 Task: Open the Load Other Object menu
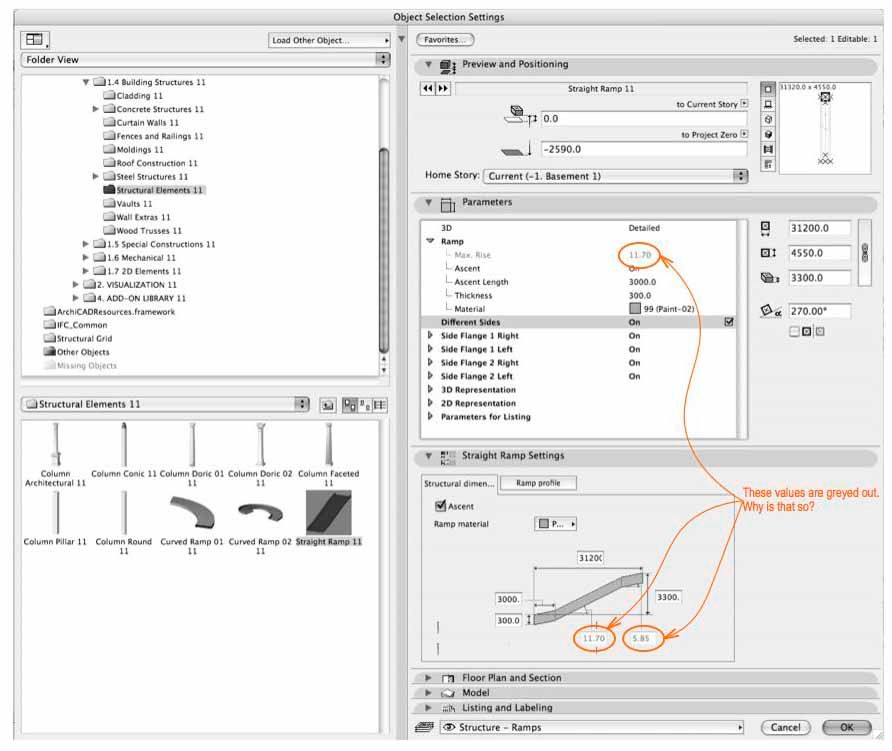coord(329,40)
